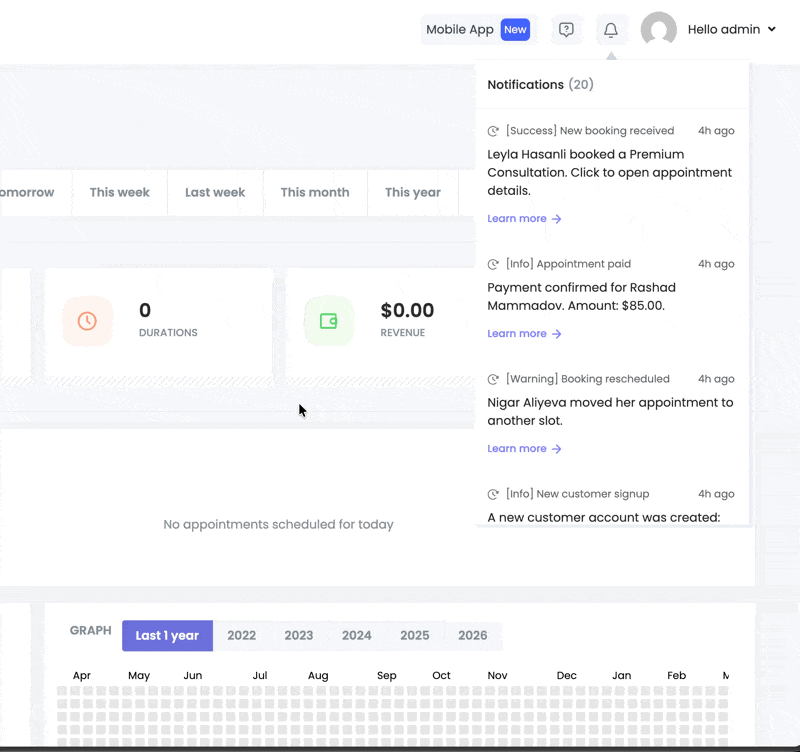Select the Last 1 year graph tab
800x752 pixels.
coord(167,635)
